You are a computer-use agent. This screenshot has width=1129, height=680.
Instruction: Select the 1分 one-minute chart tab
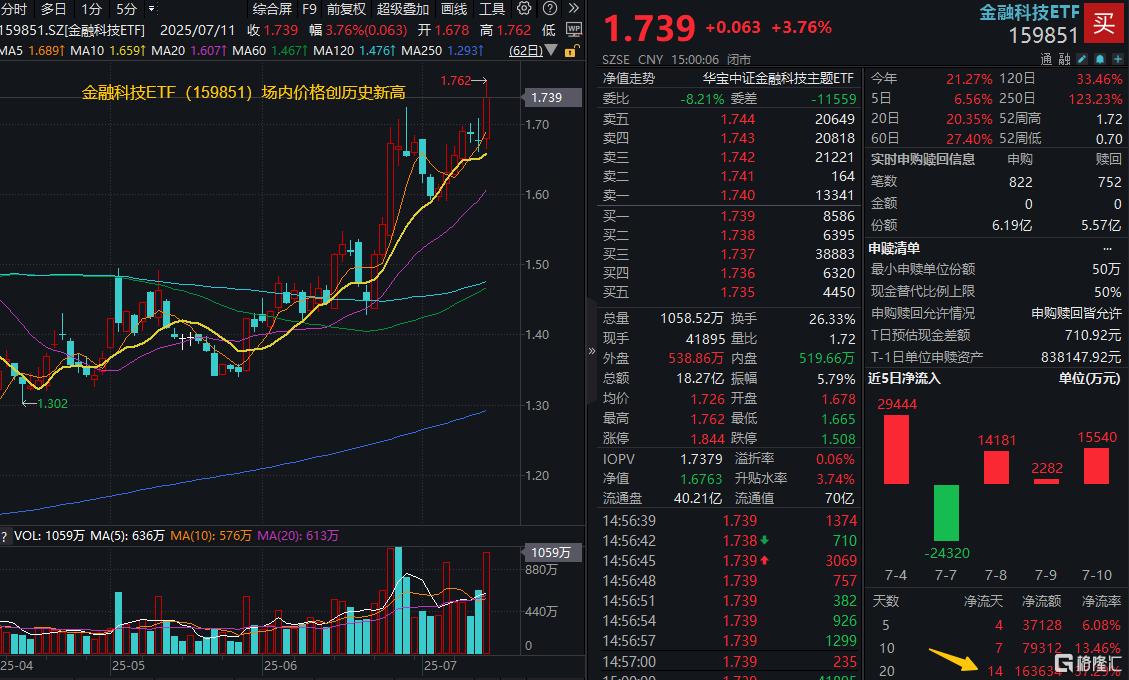[x=91, y=9]
